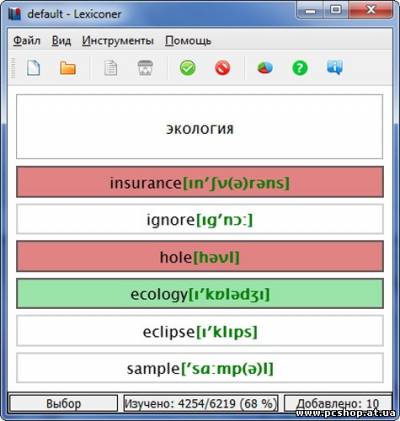Open the Помощь menu
The image size is (400, 421).
point(188,41)
